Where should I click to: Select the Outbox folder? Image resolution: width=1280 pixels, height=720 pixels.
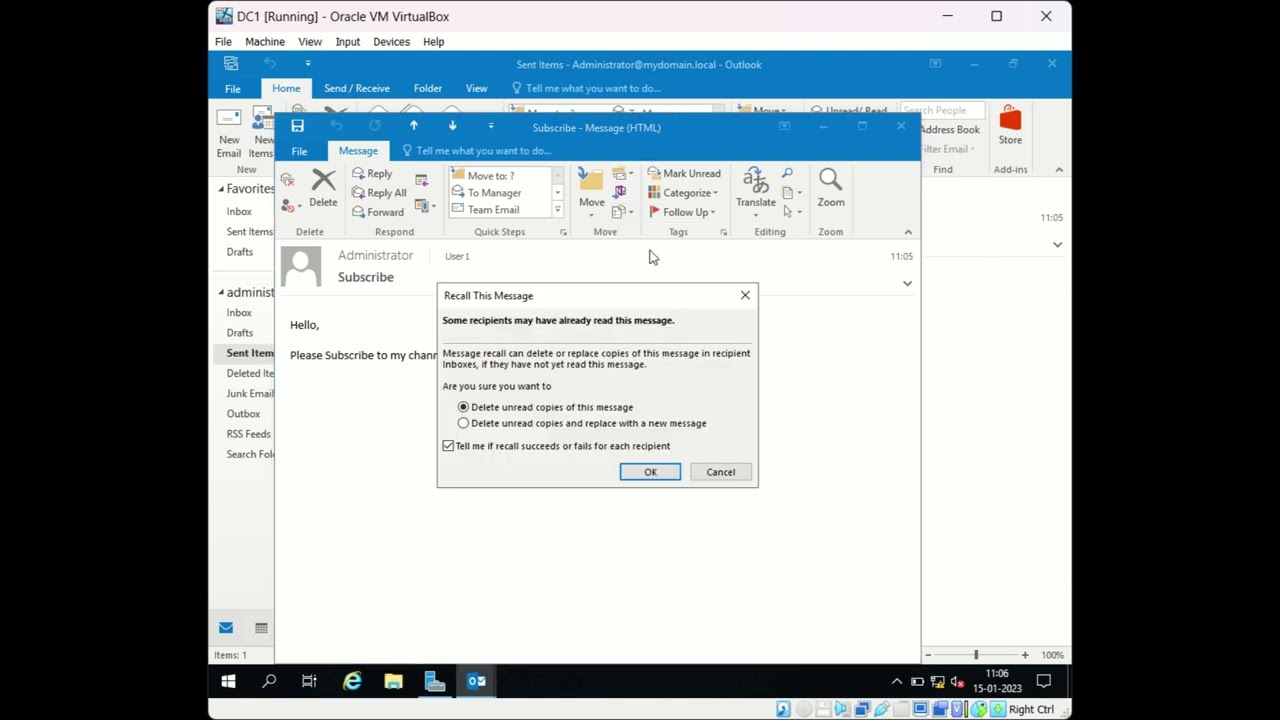click(243, 414)
